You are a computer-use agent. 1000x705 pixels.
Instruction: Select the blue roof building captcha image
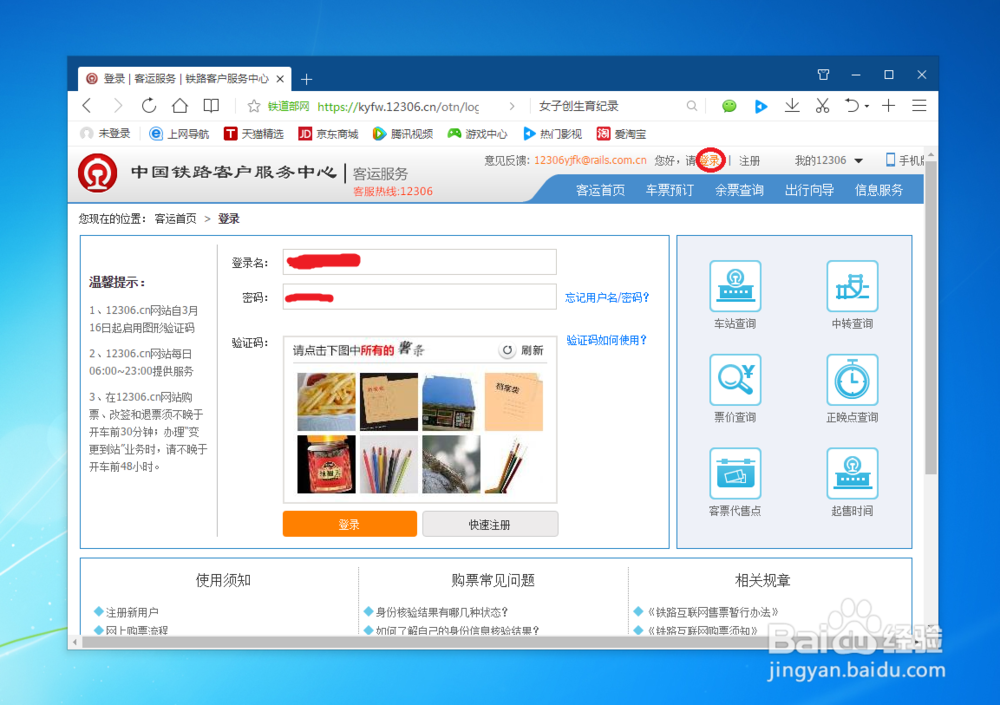[451, 402]
